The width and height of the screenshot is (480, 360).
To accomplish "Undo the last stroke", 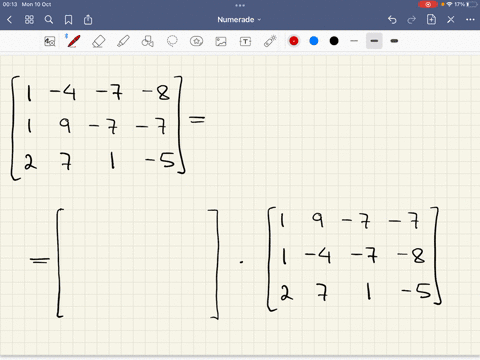I will click(x=392, y=20).
